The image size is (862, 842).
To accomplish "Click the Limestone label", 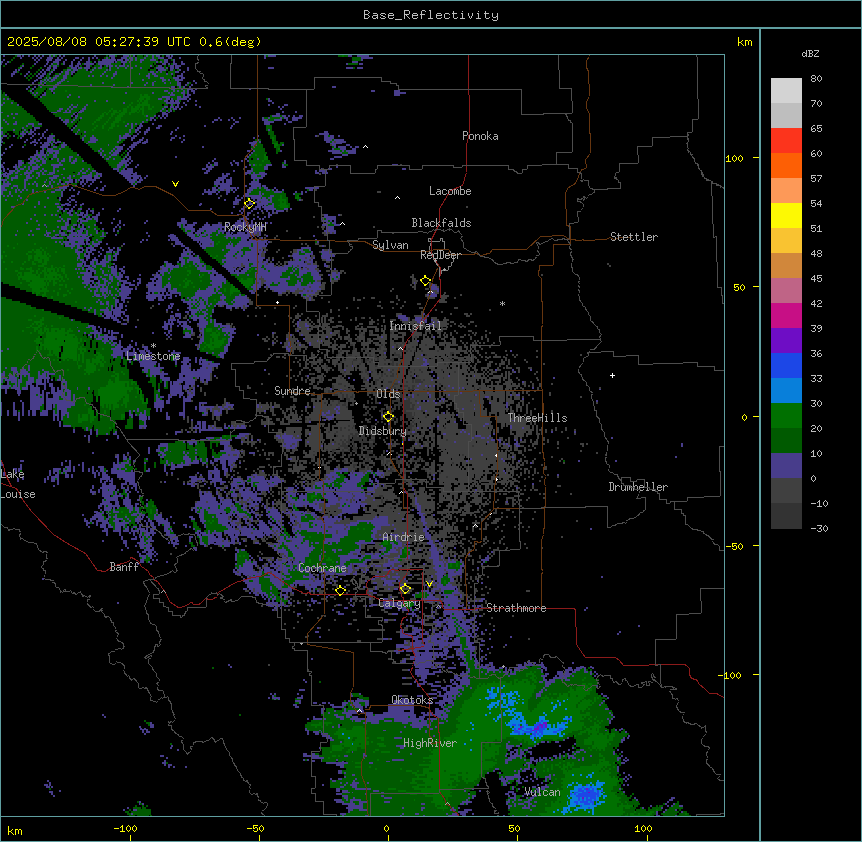I will tap(153, 356).
